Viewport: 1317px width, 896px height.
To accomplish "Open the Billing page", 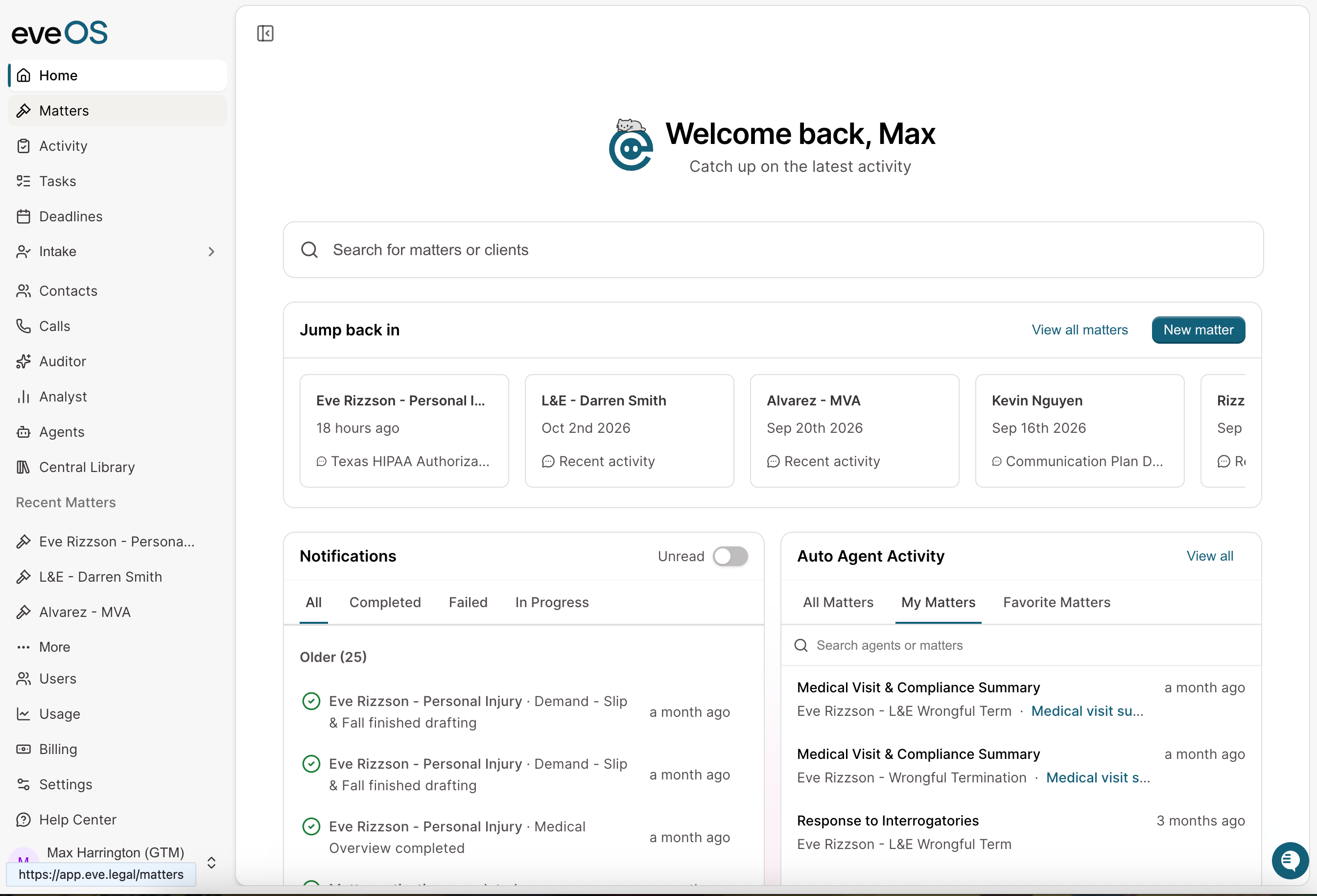I will (118, 749).
